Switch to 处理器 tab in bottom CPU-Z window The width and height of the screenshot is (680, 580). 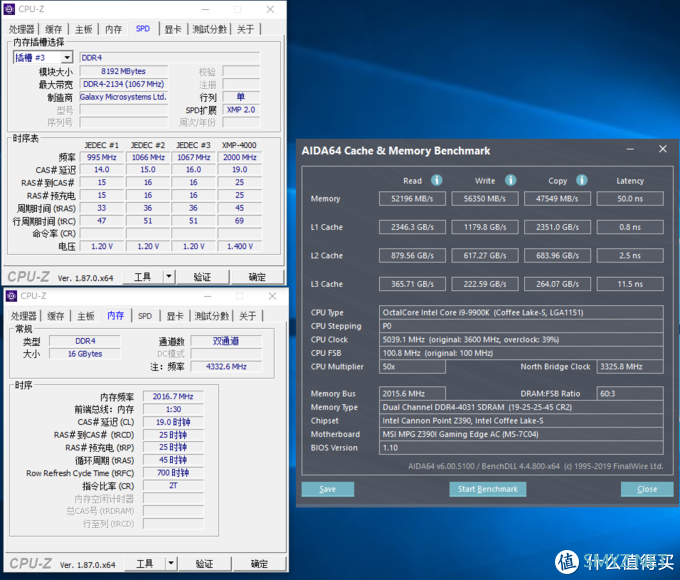pos(23,316)
